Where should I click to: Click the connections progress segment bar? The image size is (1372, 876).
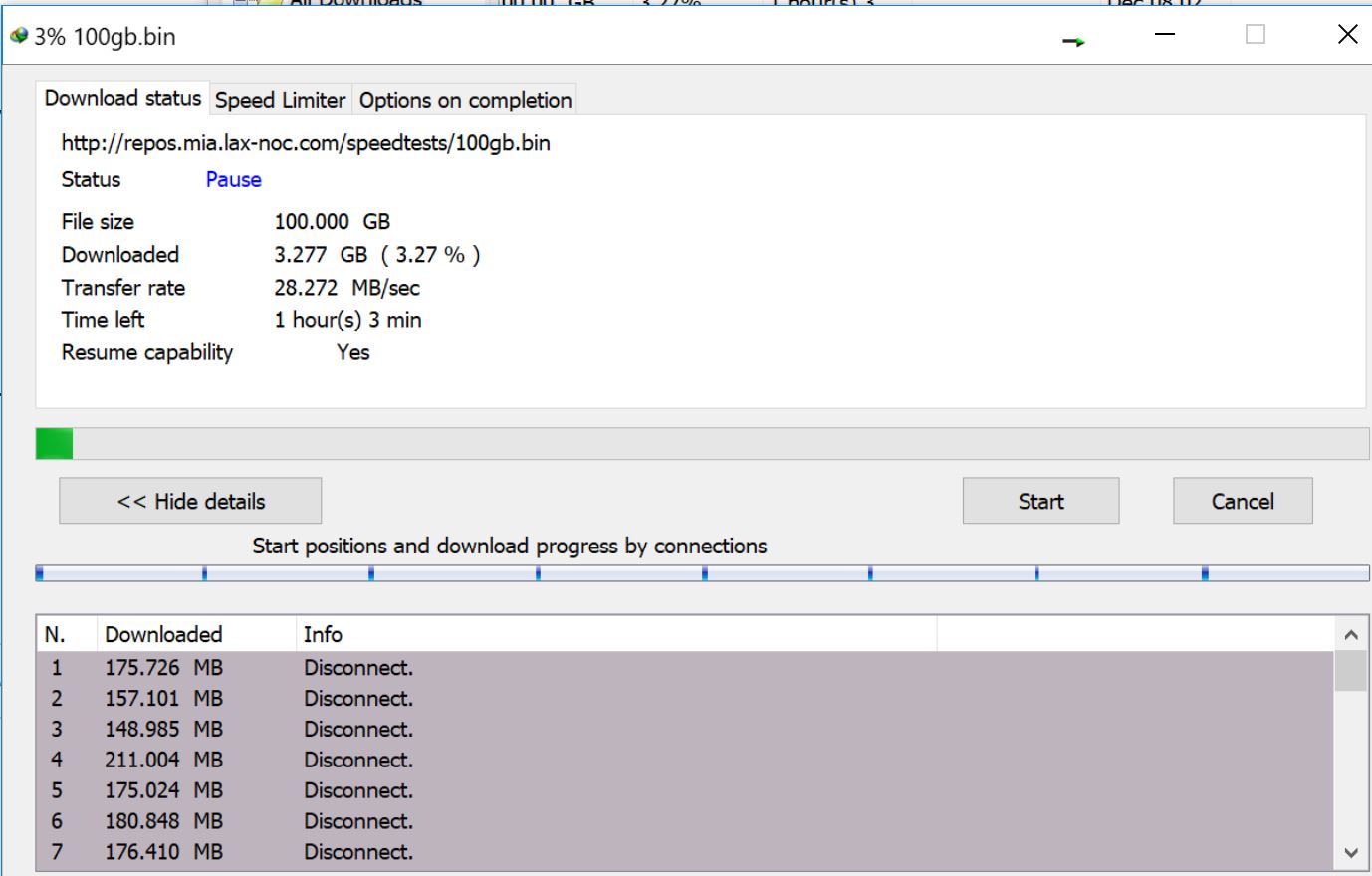(701, 573)
